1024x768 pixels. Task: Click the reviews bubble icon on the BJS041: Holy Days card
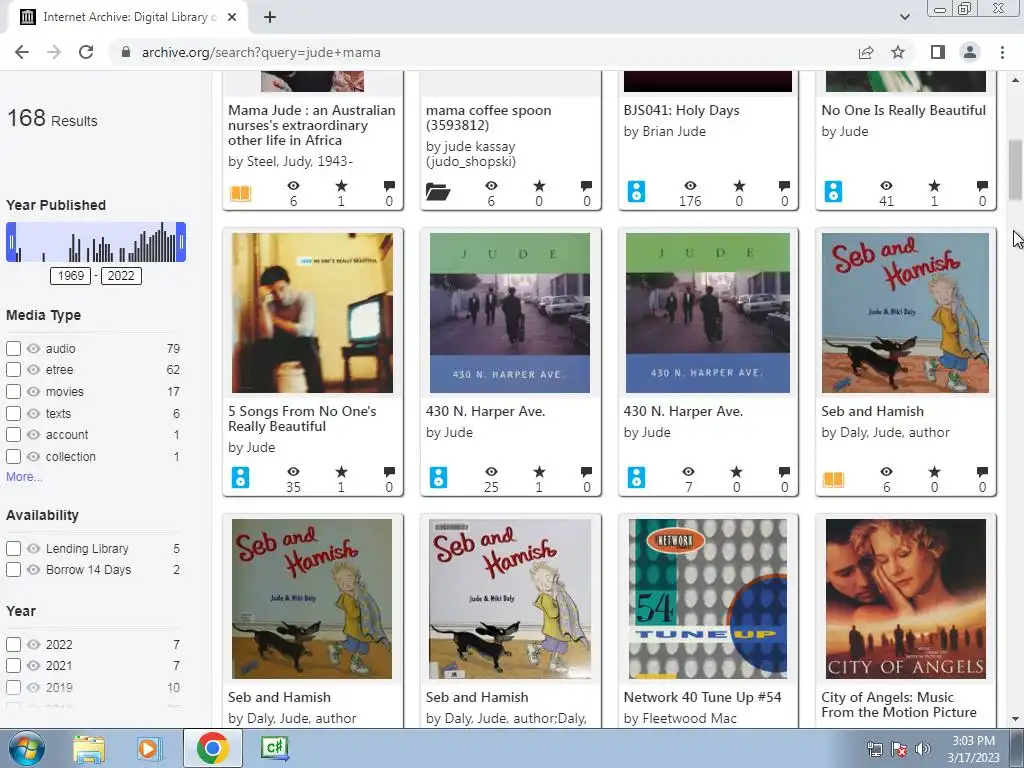784,186
